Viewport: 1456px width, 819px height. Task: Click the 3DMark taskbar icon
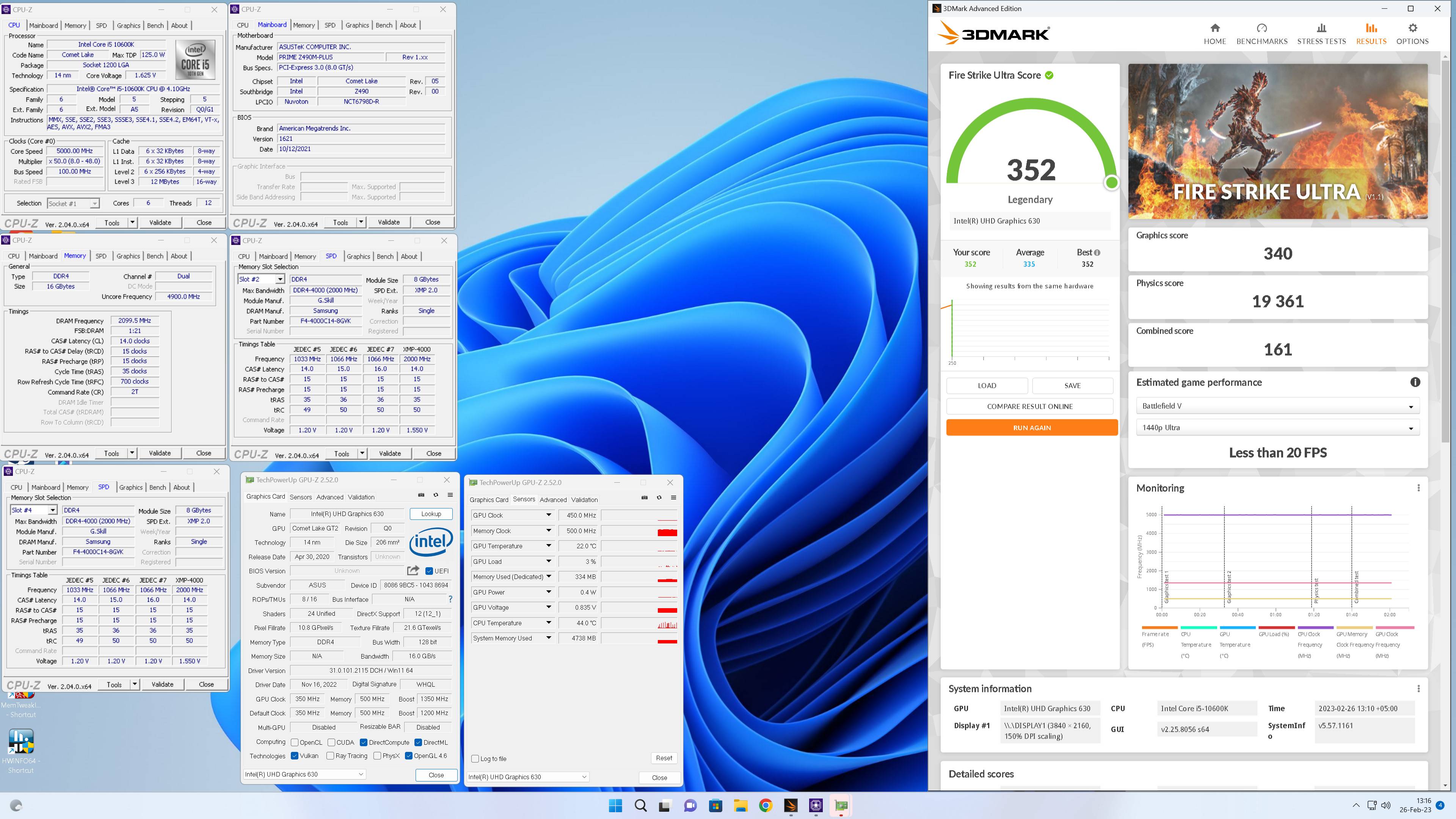point(791,805)
